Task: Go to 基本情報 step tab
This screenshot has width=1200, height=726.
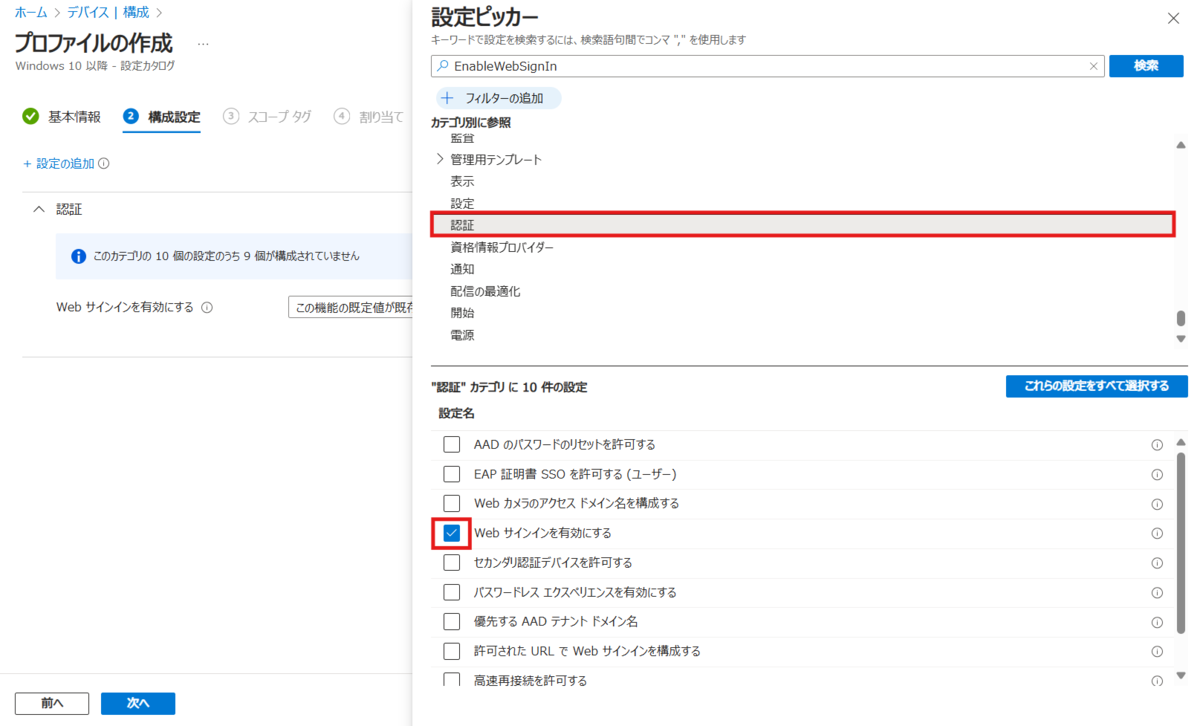Action: [x=62, y=117]
